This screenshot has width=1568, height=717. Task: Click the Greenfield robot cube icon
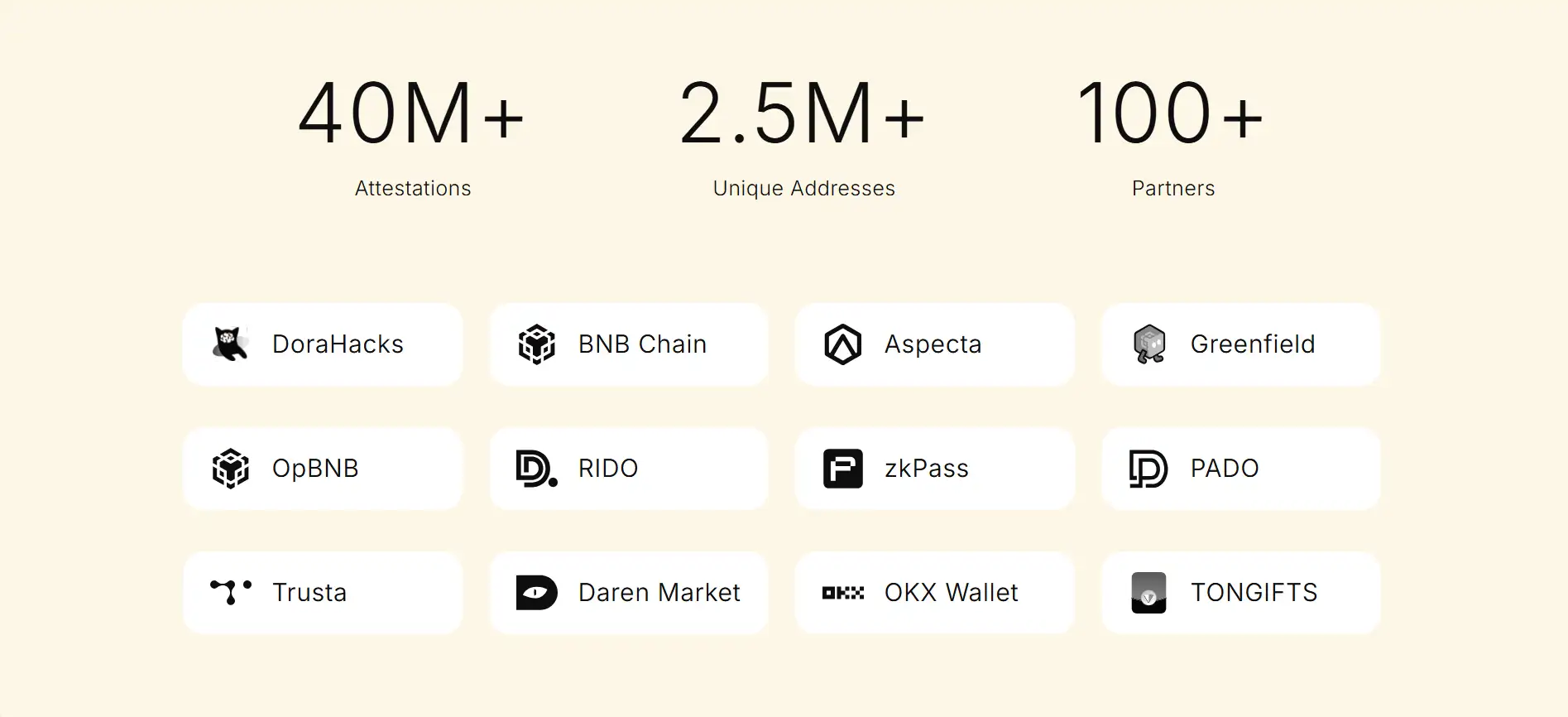[x=1148, y=344]
